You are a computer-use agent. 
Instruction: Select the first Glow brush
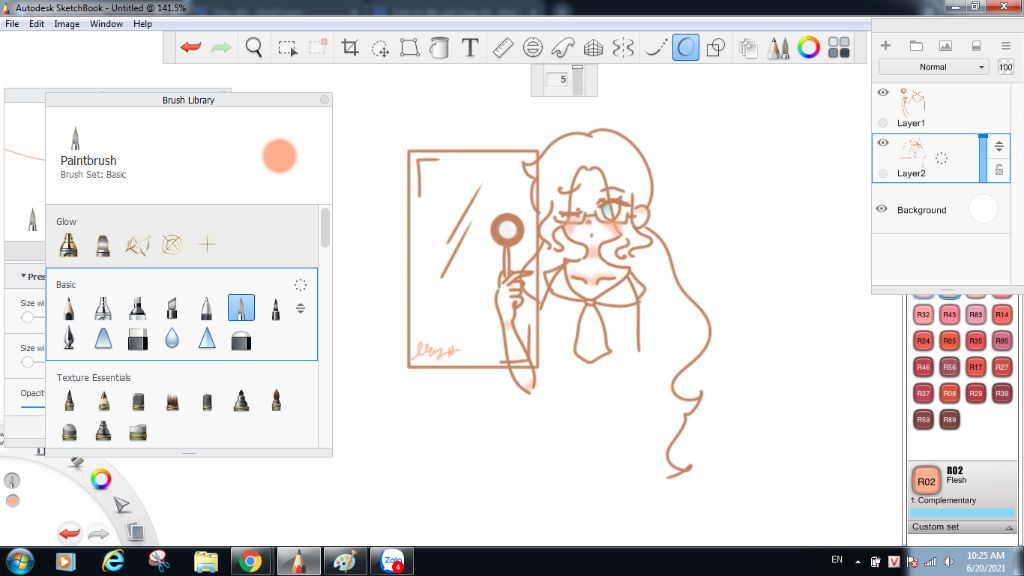(69, 245)
